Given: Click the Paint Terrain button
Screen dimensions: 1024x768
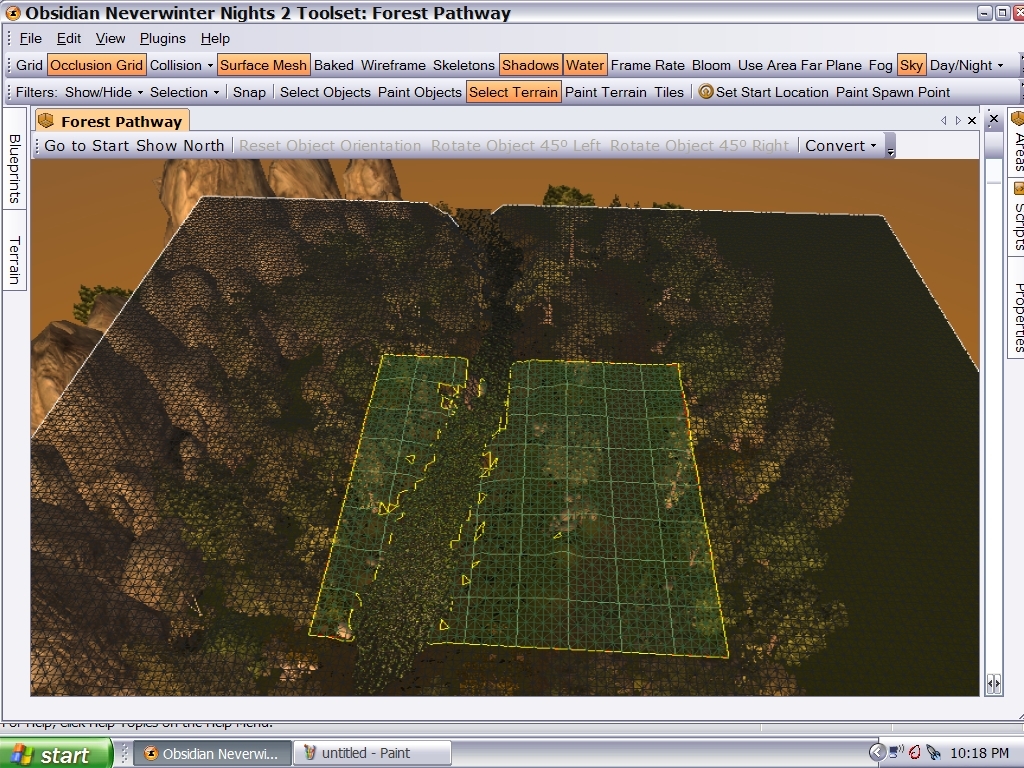Looking at the screenshot, I should [605, 92].
